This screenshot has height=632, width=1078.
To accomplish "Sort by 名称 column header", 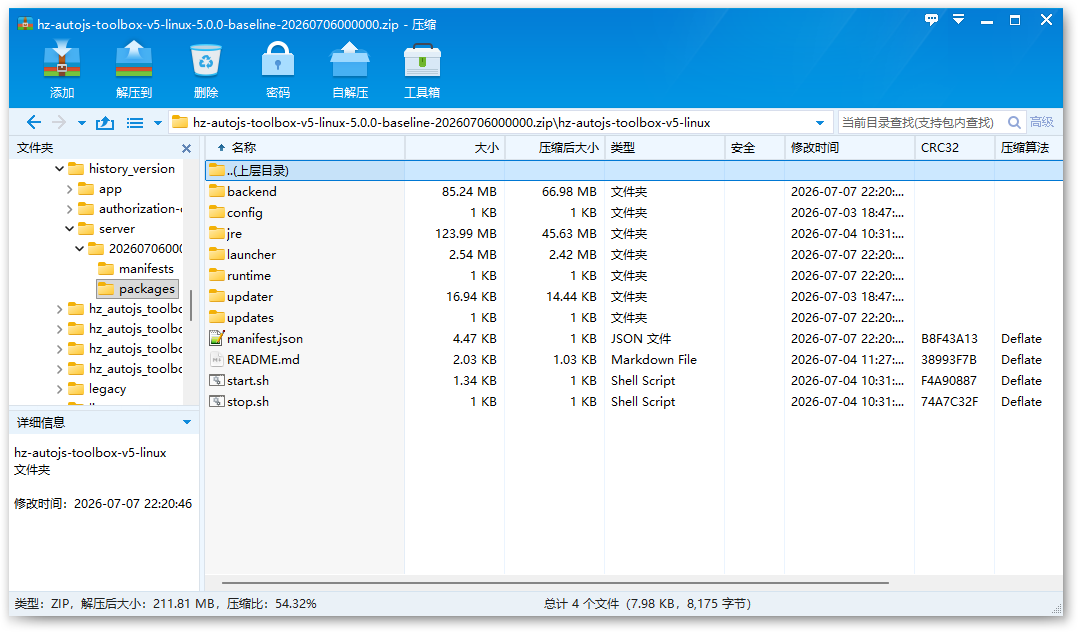I will [x=305, y=148].
